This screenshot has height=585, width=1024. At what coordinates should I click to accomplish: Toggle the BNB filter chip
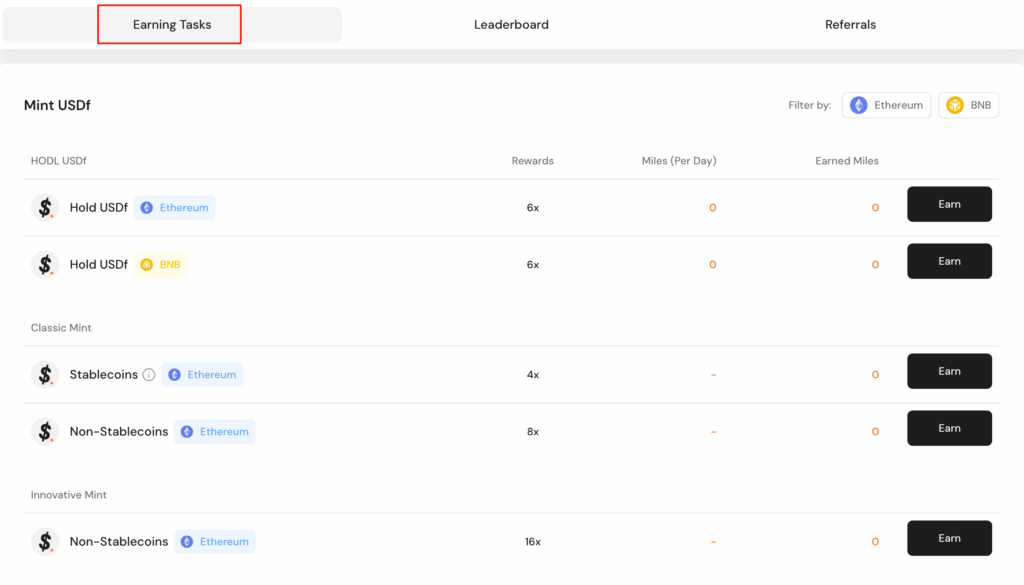coord(968,105)
